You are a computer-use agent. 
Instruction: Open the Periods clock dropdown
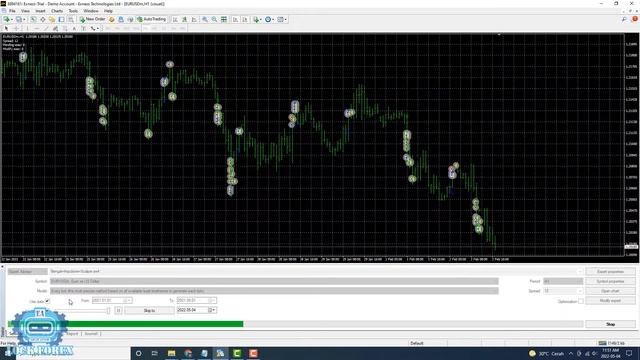coord(269,19)
